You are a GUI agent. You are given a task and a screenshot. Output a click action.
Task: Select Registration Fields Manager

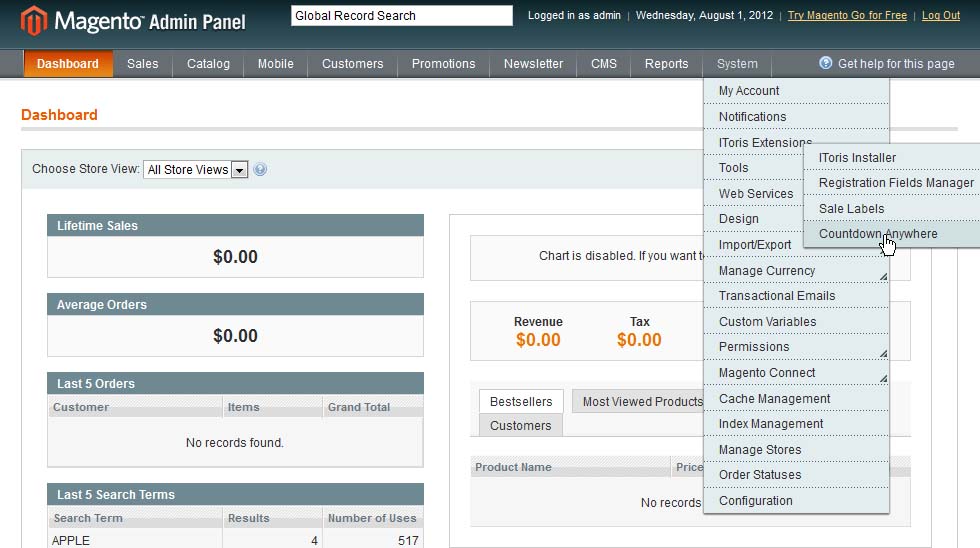[895, 183]
